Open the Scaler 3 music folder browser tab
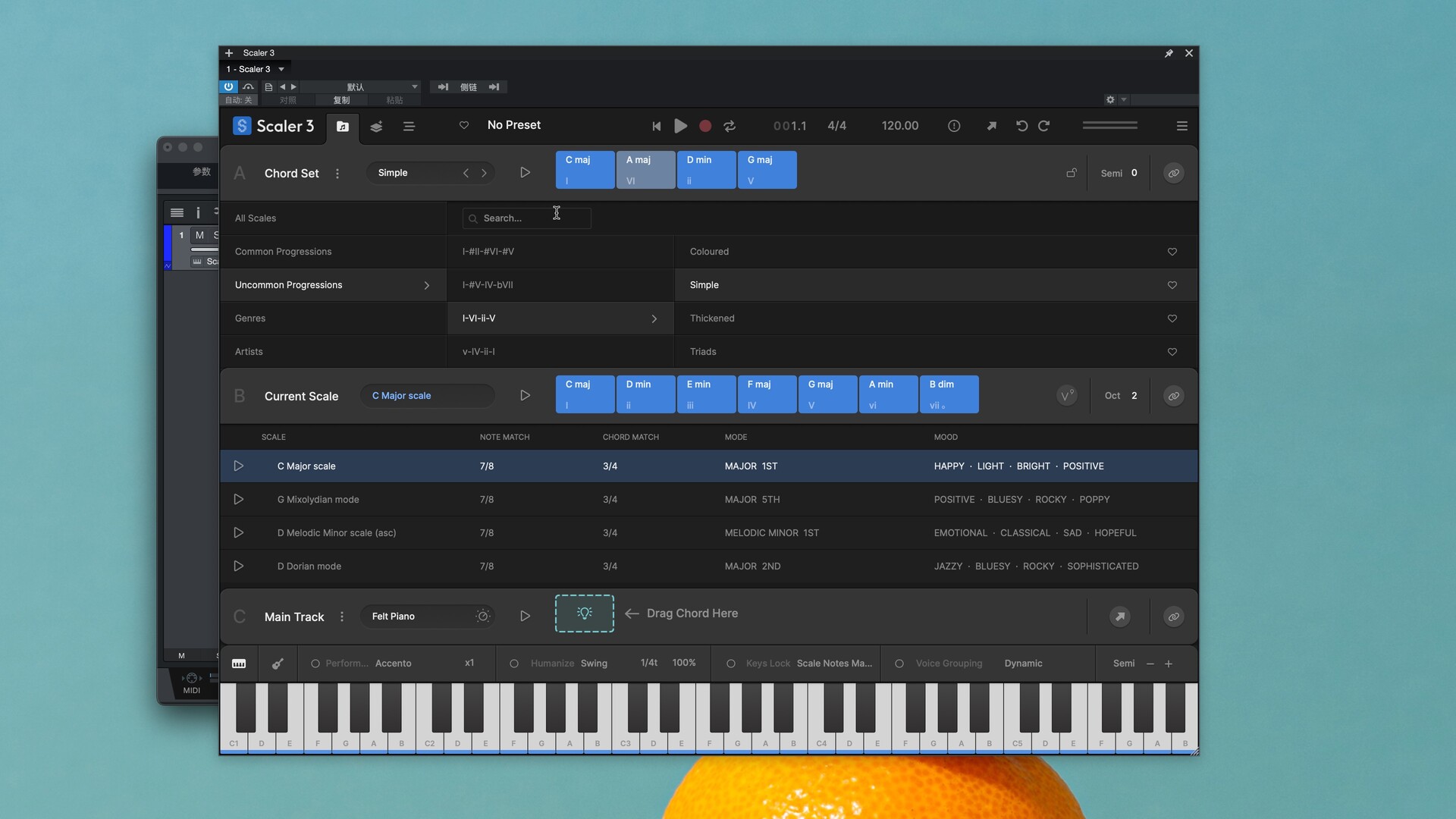This screenshot has width=1456, height=819. pyautogui.click(x=343, y=127)
